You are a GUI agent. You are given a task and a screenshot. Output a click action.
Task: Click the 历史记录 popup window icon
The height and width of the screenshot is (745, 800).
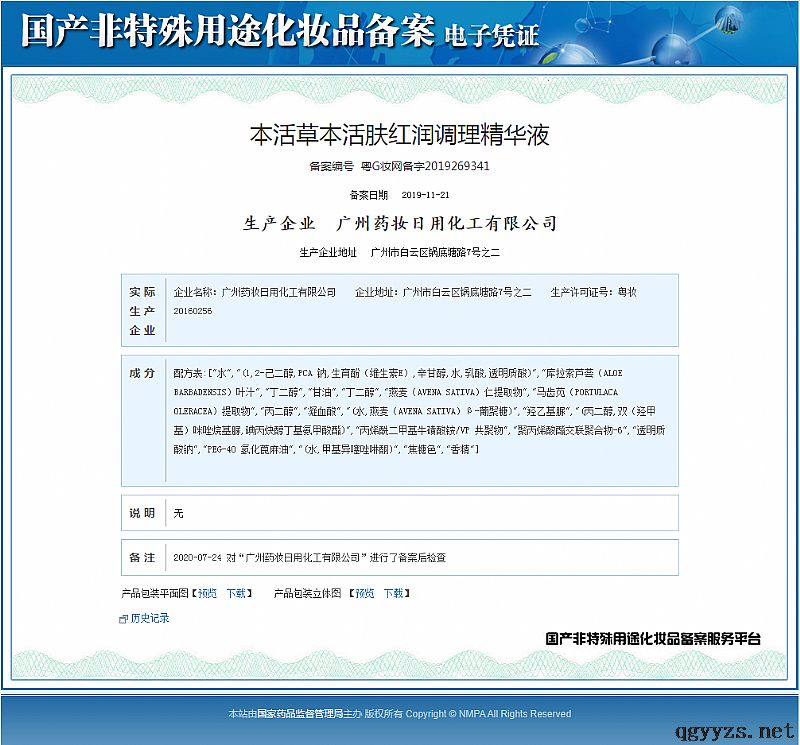point(123,619)
